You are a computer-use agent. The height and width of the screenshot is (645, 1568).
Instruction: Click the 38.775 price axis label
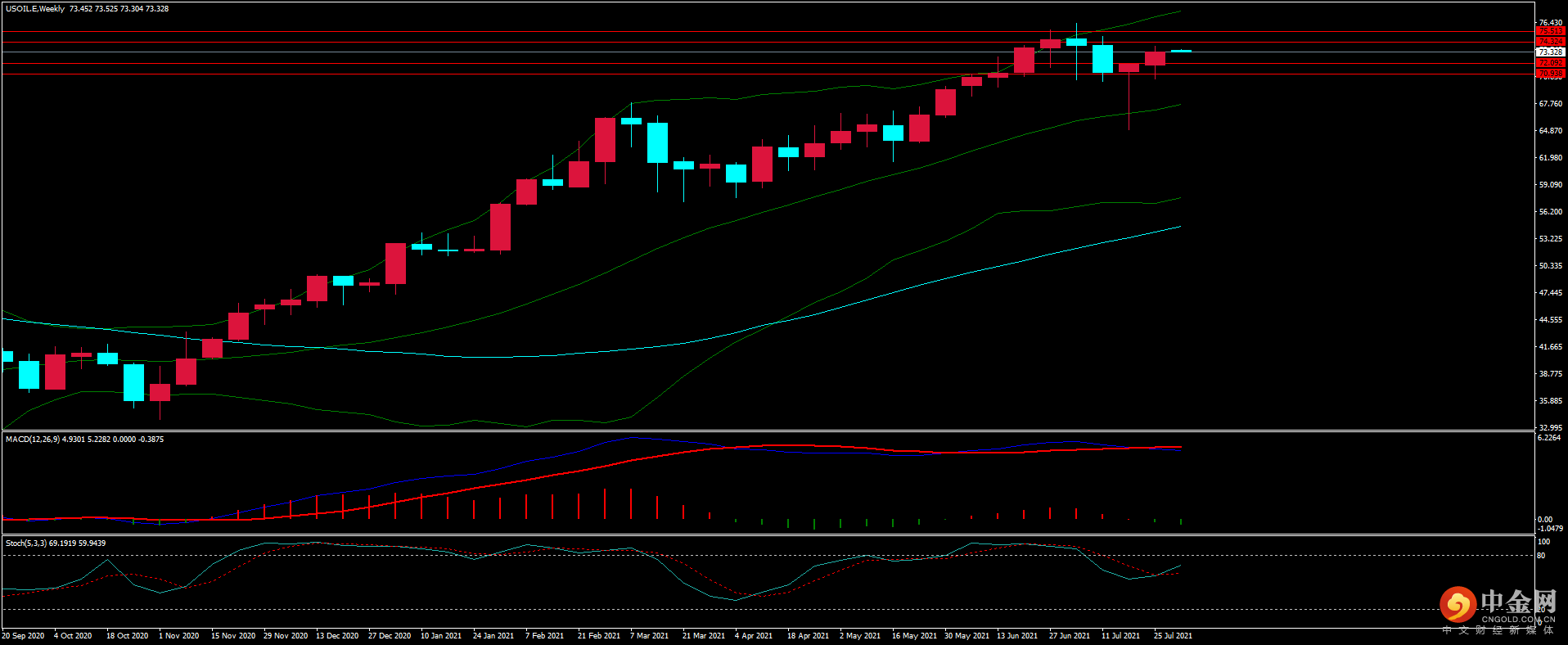tap(1550, 374)
